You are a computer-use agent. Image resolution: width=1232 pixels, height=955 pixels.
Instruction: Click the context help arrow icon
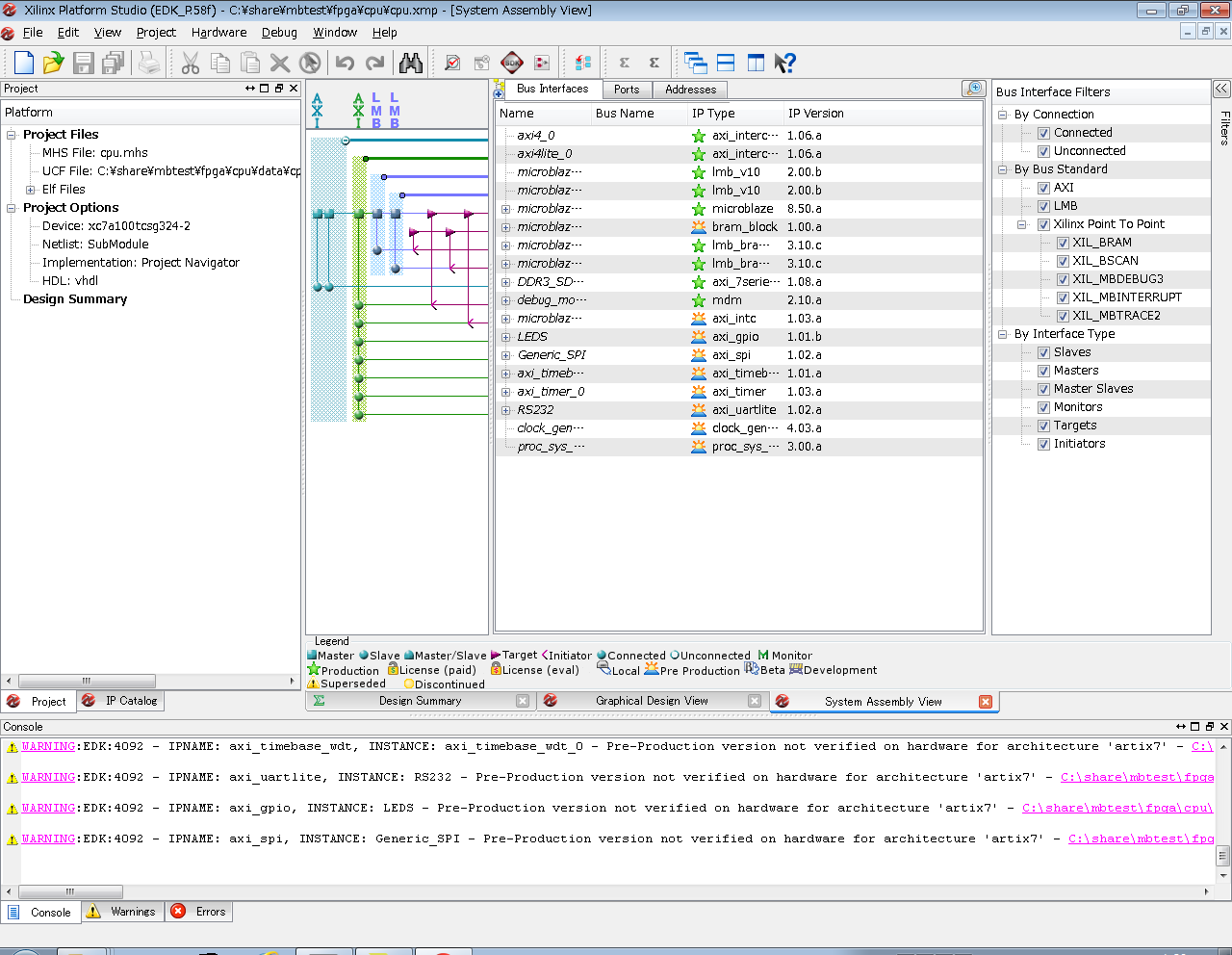pyautogui.click(x=785, y=64)
